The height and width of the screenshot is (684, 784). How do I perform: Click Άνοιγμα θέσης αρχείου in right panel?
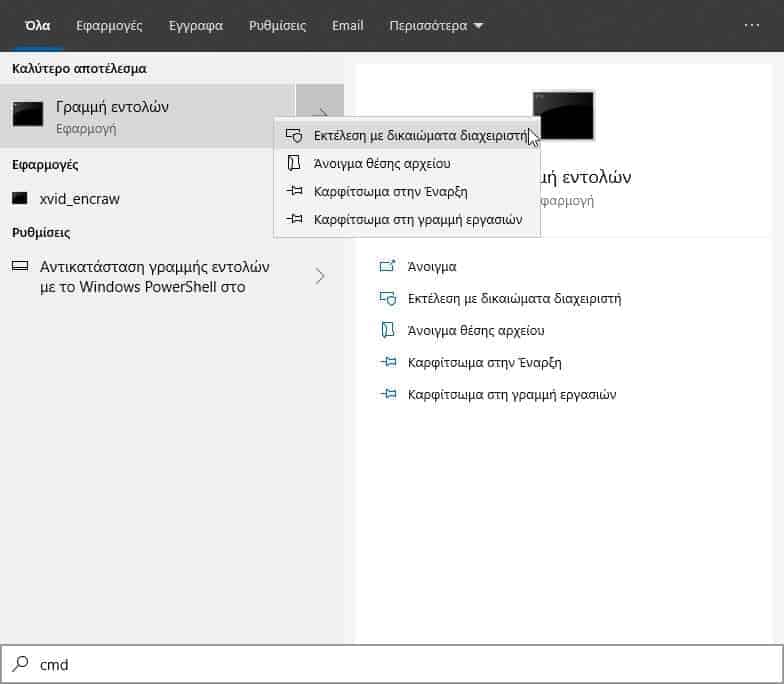(476, 330)
